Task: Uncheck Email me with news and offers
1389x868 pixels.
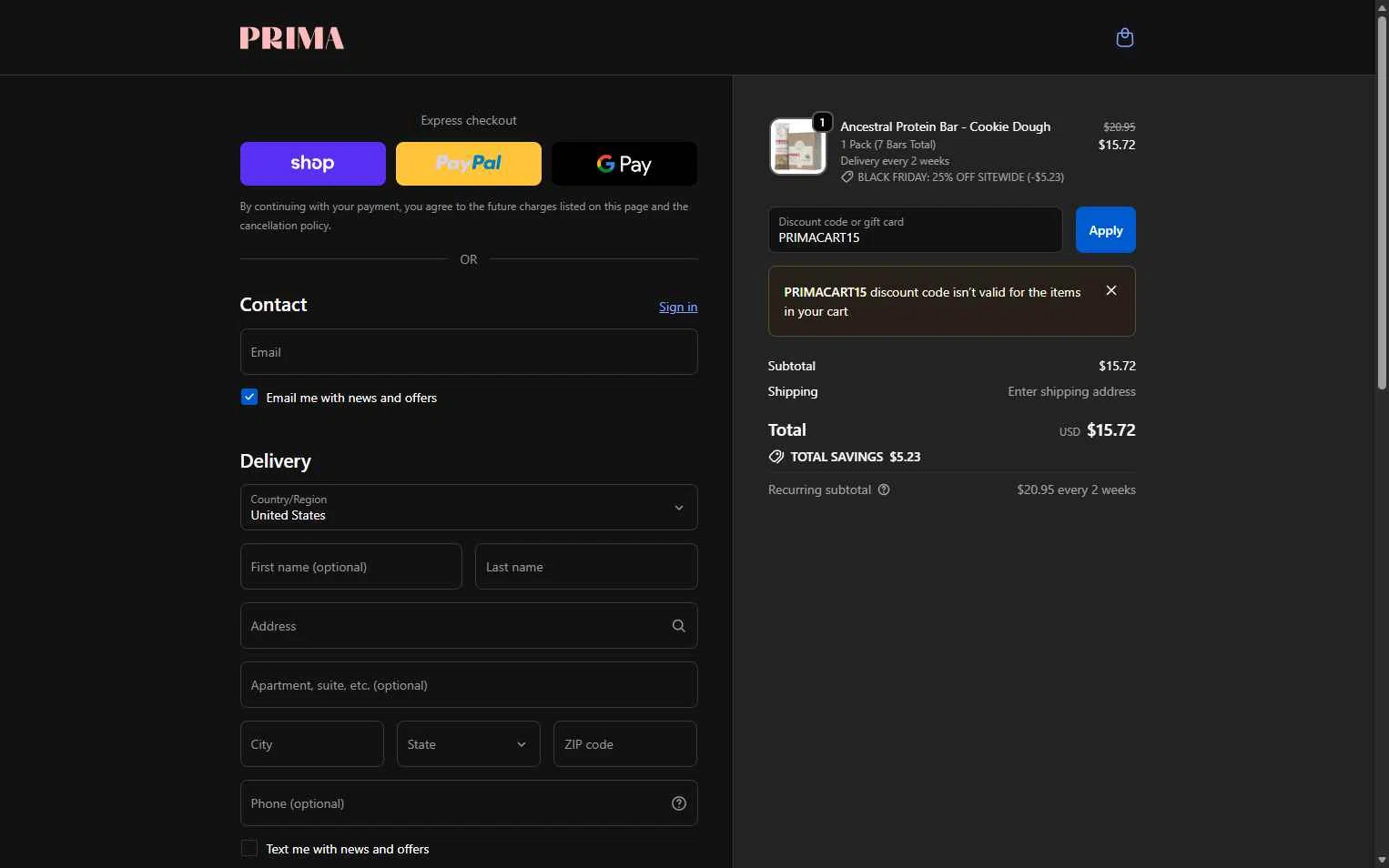Action: [x=249, y=398]
